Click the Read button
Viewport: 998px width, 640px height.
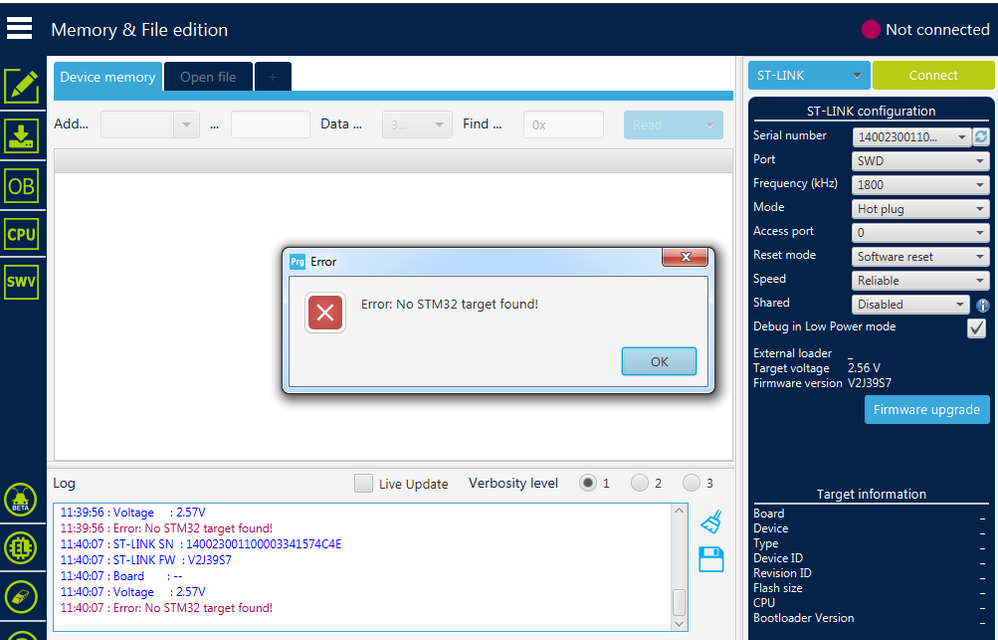pos(673,125)
